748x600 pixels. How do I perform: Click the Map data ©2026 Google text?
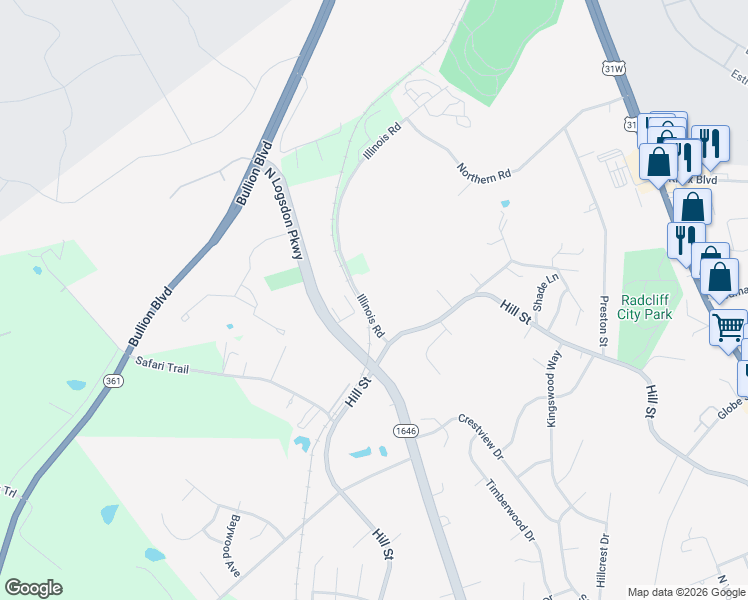[686, 592]
